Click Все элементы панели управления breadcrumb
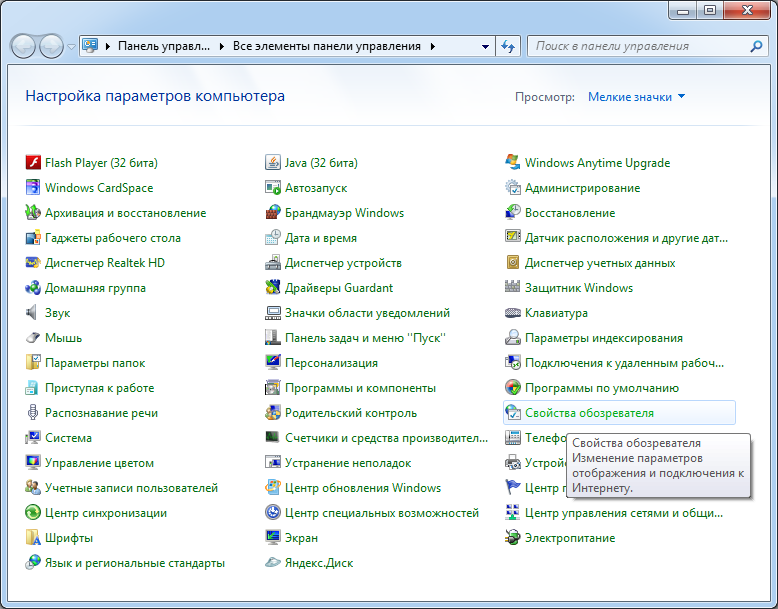 [326, 46]
